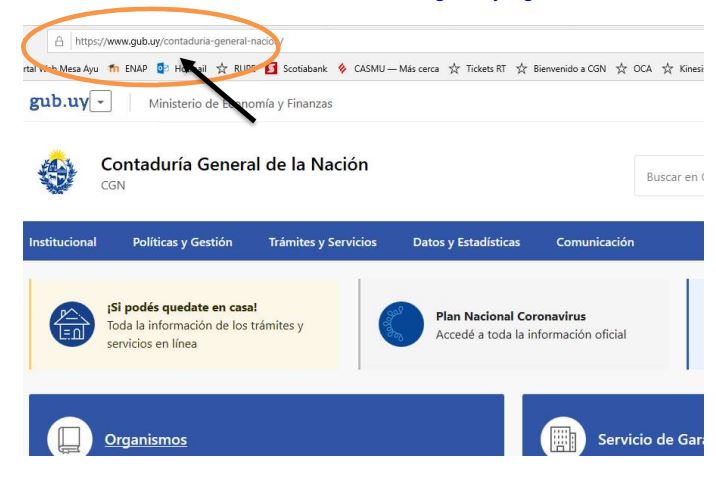
Task: Open the Trámites y Servicios menu
Action: (x=322, y=242)
